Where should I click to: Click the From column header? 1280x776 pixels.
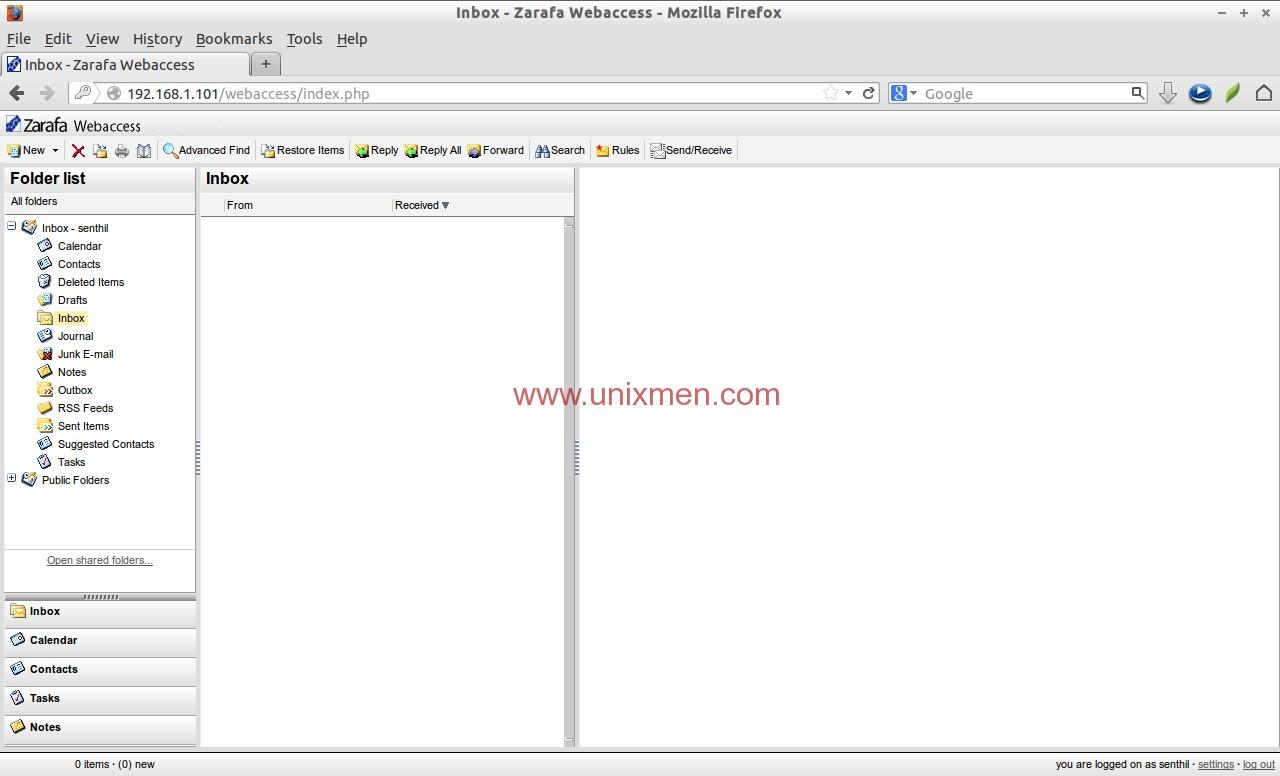(x=240, y=205)
